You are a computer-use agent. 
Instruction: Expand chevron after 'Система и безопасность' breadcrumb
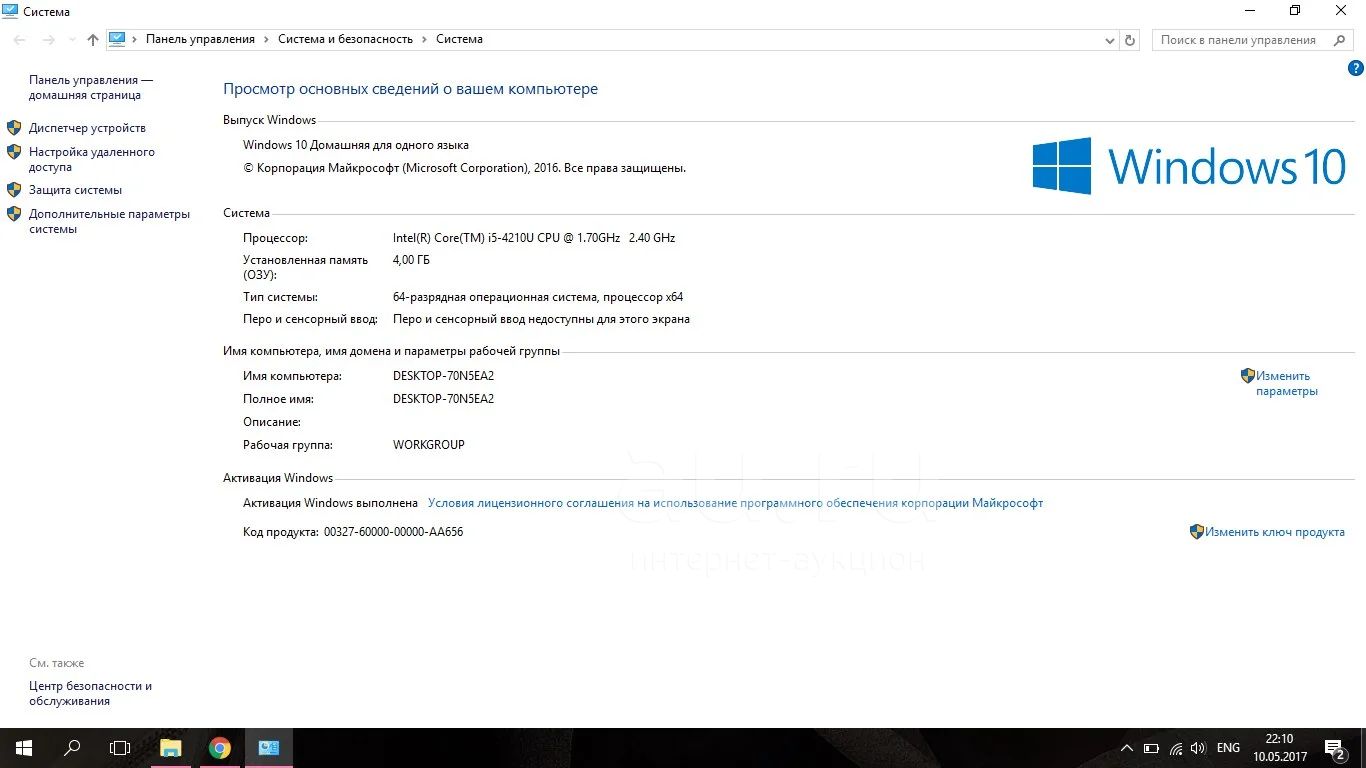tap(424, 39)
